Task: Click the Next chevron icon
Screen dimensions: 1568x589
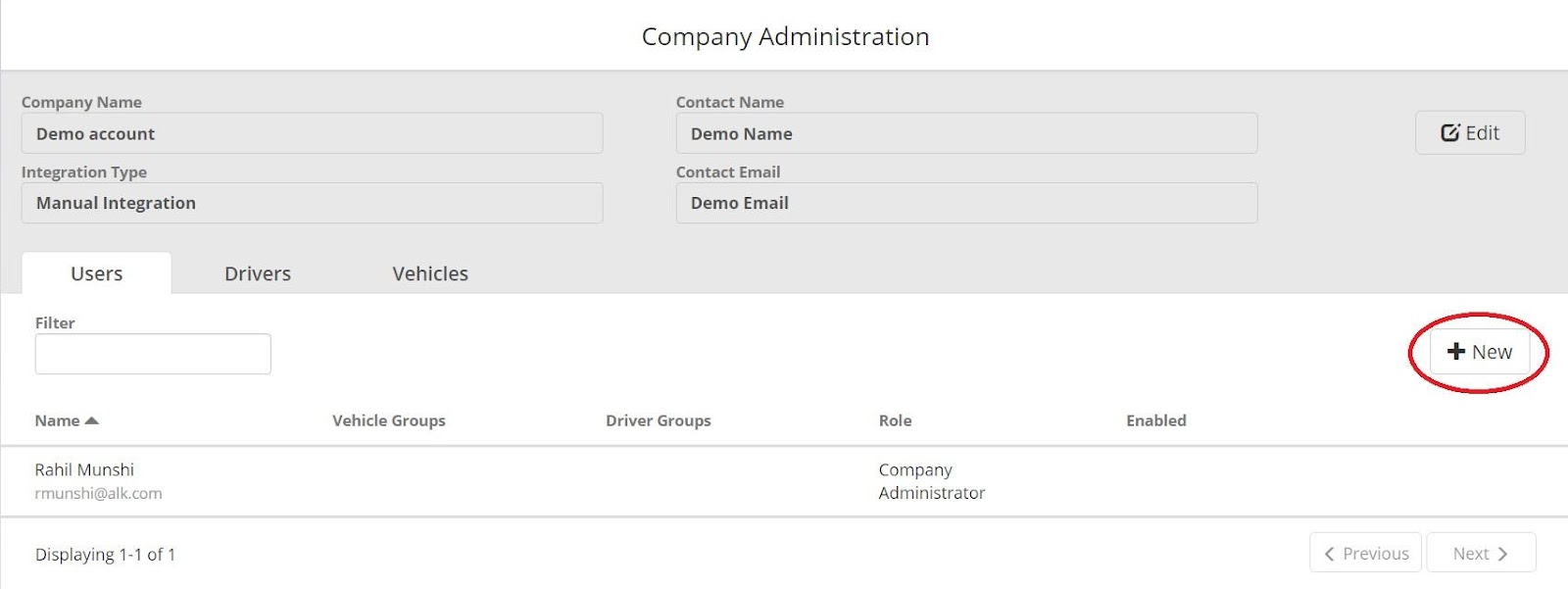Action: [x=1502, y=554]
